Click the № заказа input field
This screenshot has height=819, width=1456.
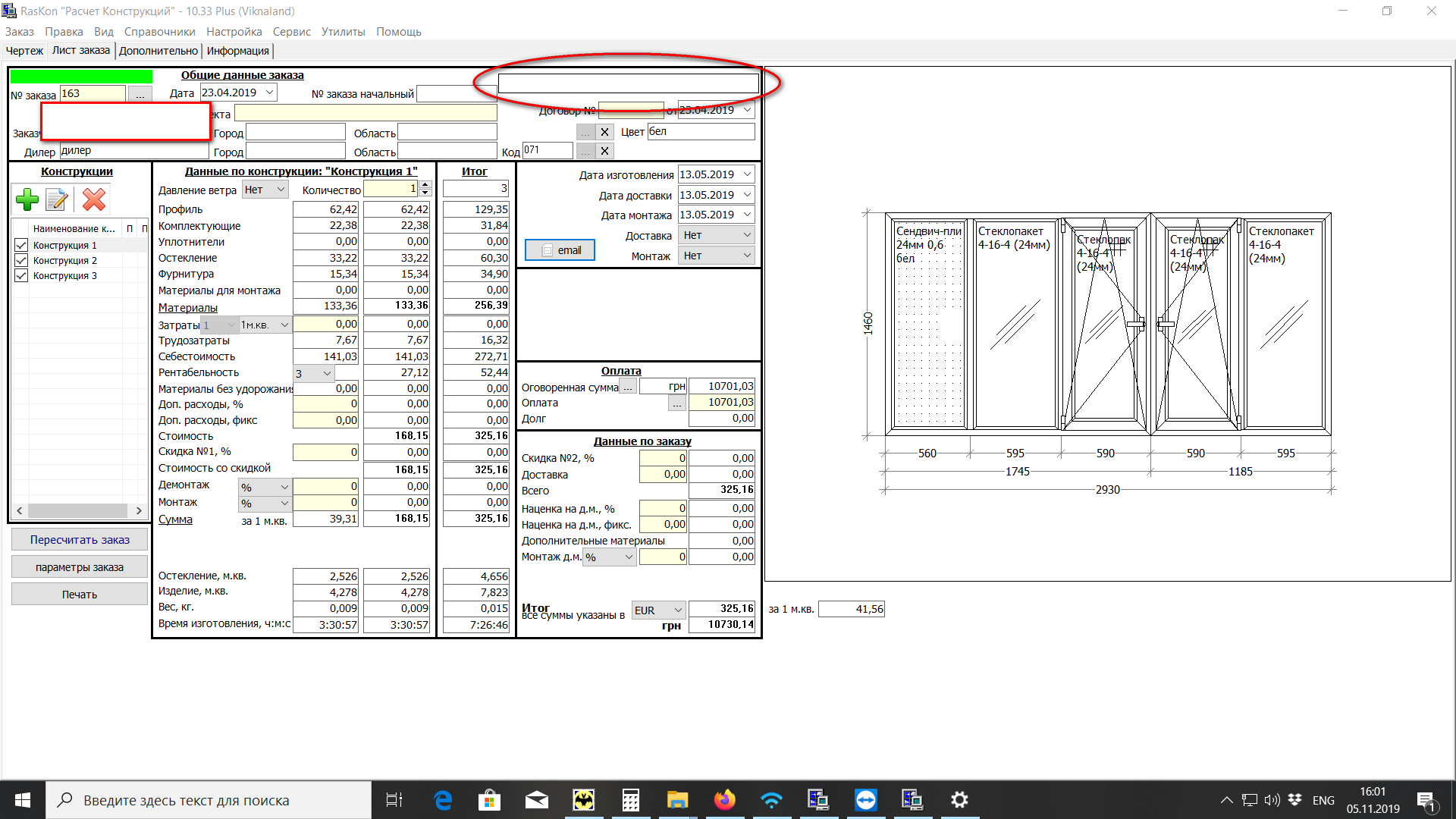point(93,93)
